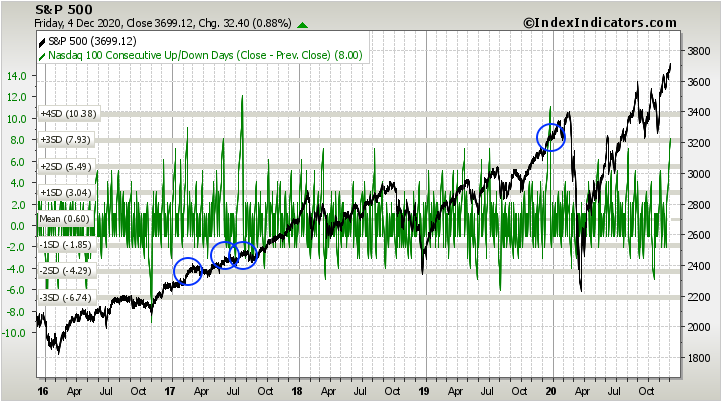Image resolution: width=722 pixels, height=401 pixels.
Task: Click '3800' on the right price axis
Action: (x=699, y=52)
